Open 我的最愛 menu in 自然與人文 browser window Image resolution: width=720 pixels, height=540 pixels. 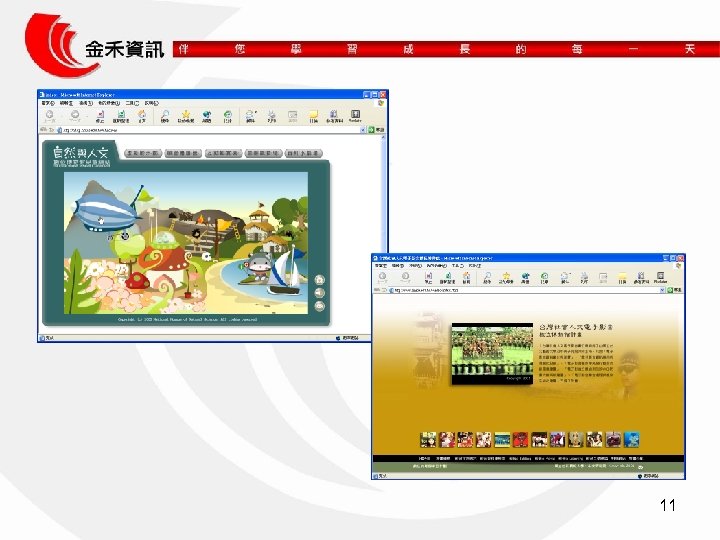pos(109,103)
